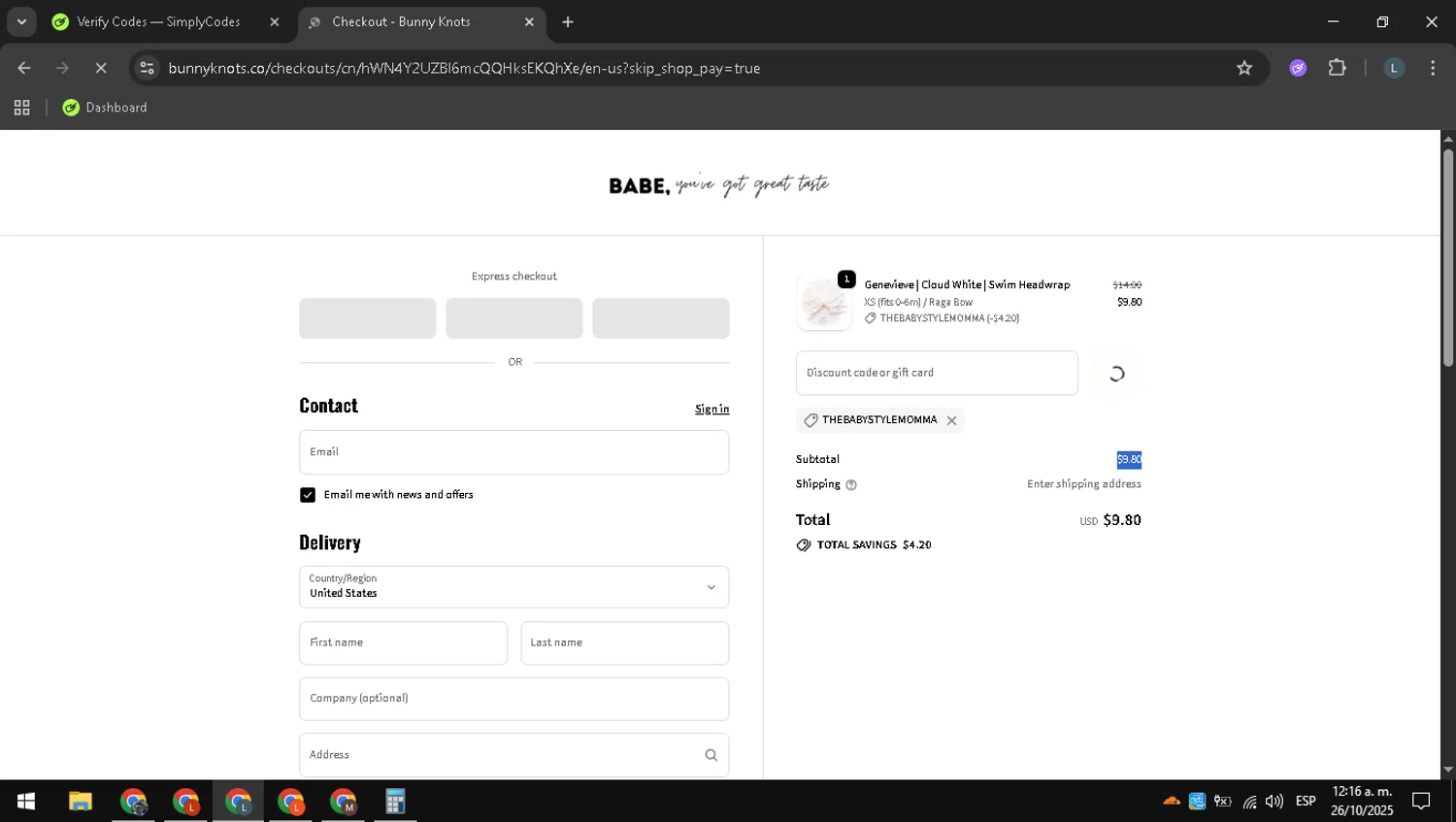1456x822 pixels.
Task: Open the tab search dropdown arrow
Action: pos(21,21)
